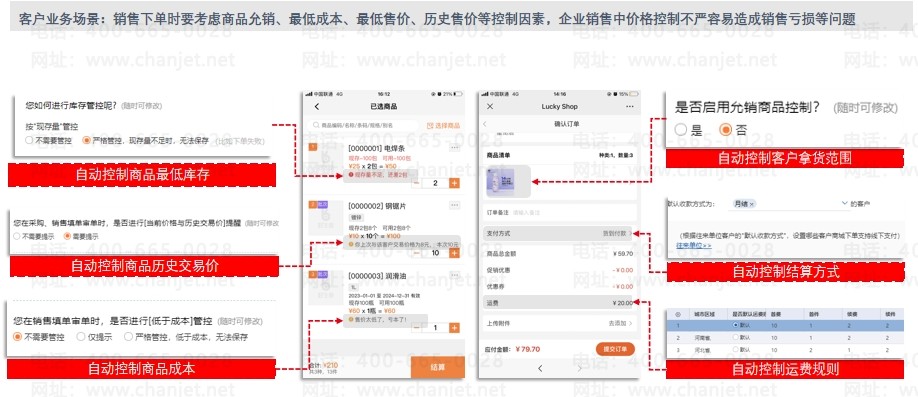Decrease quantity of 钢锯片
Viewport: 918px width, 397px height.
(416, 253)
